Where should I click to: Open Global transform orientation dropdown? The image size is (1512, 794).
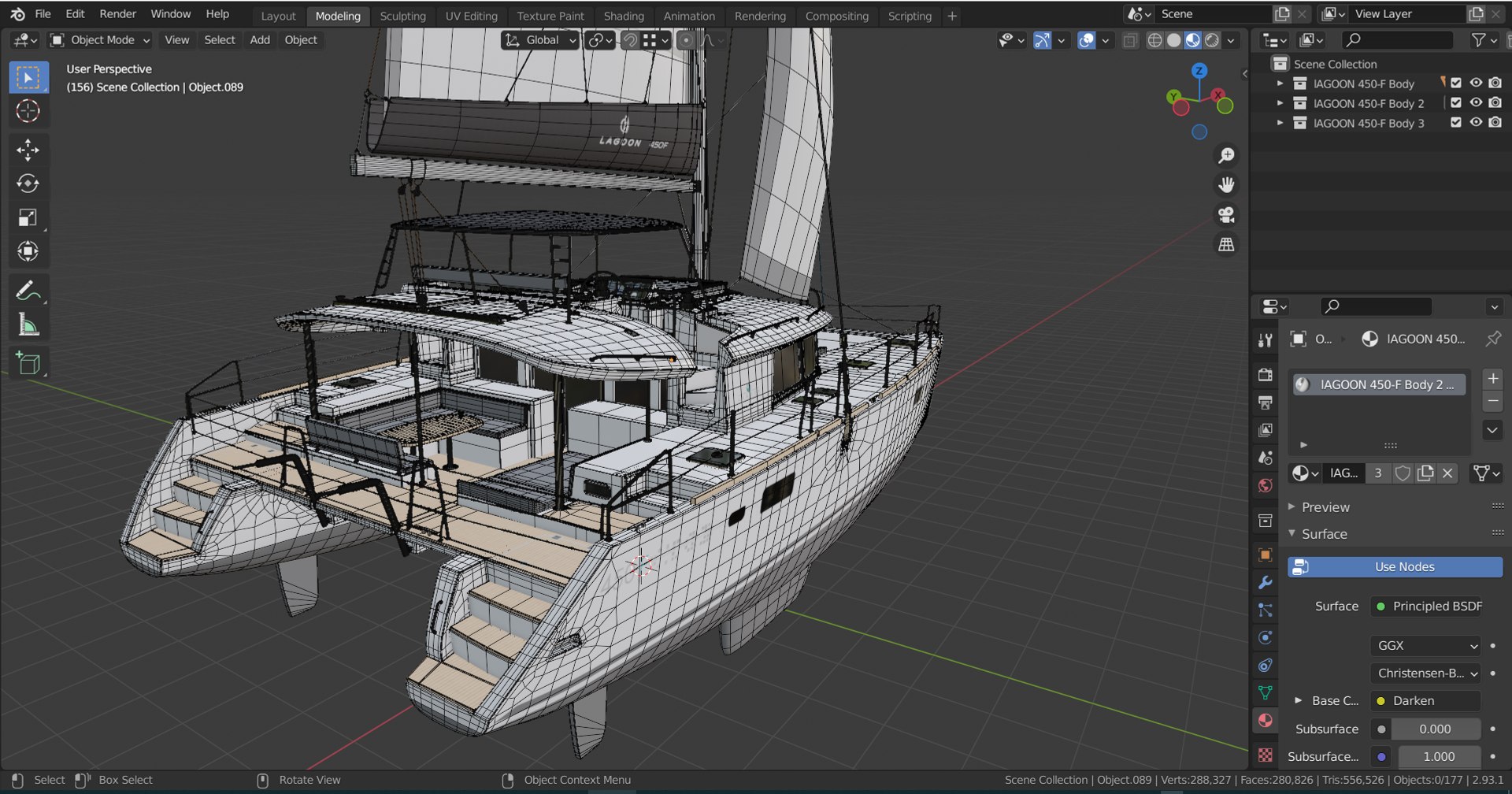[x=541, y=40]
